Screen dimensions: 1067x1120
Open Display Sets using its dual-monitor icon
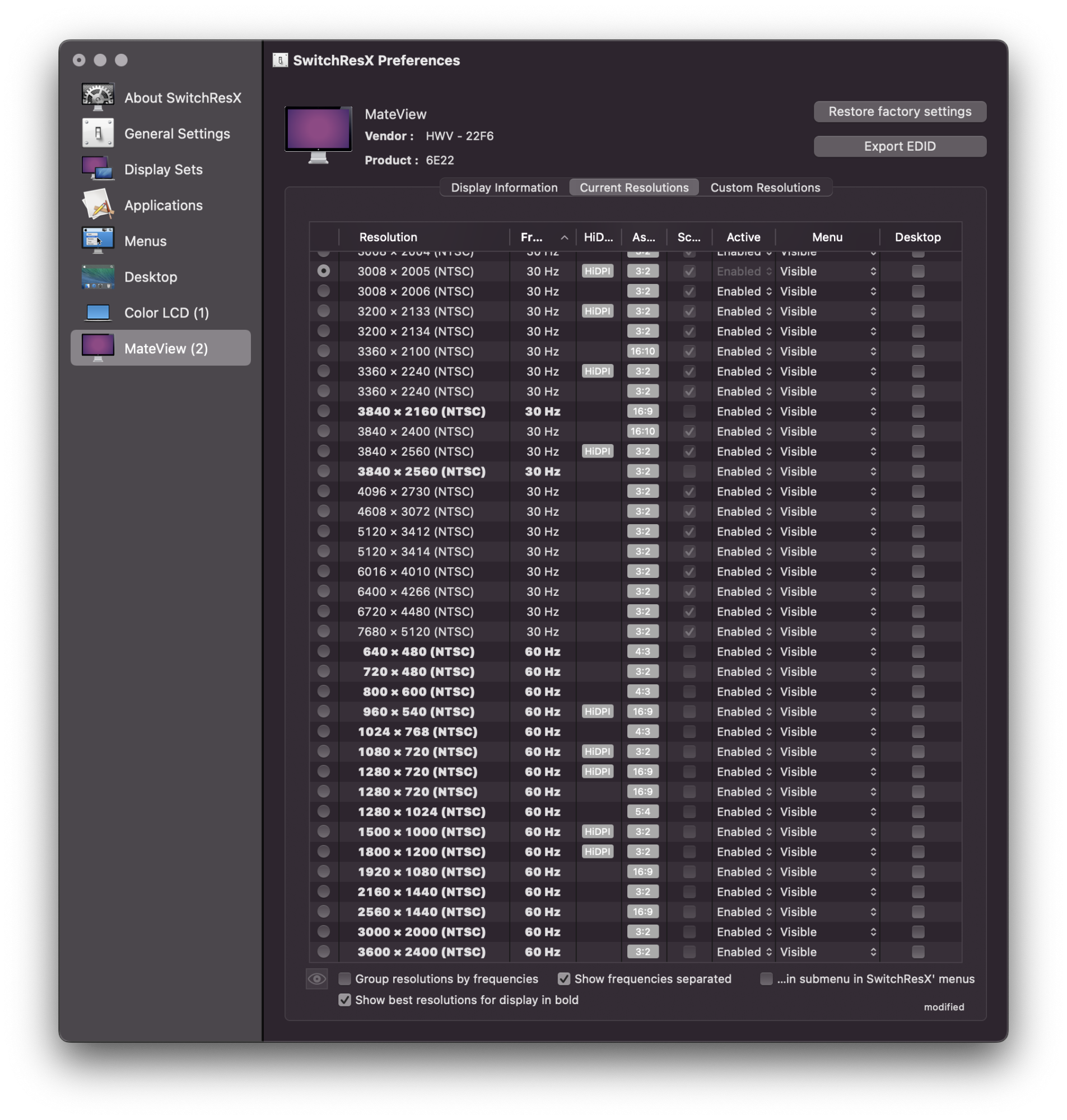tap(97, 169)
